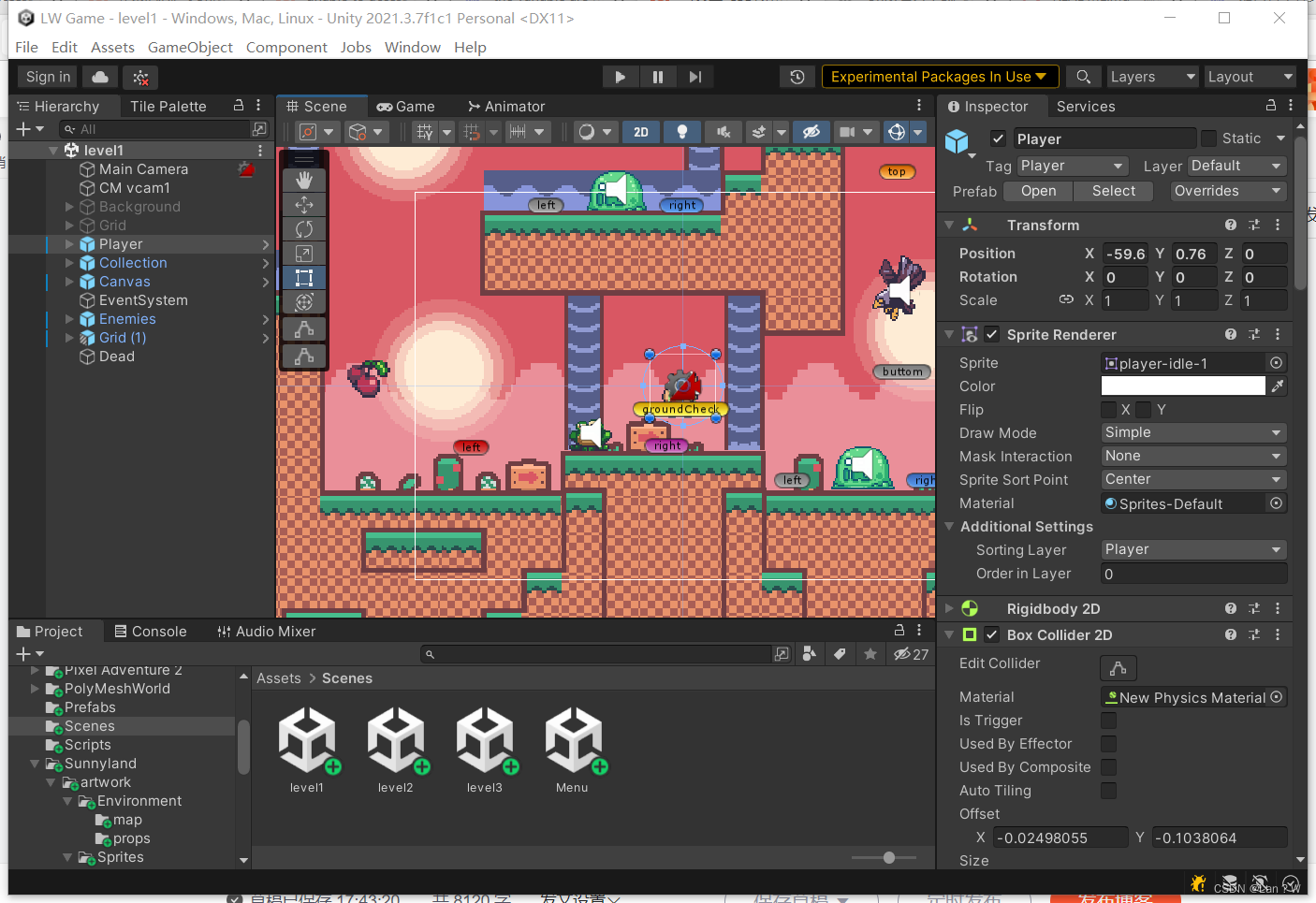
Task: Lock the Inspector panel
Action: tap(1271, 106)
